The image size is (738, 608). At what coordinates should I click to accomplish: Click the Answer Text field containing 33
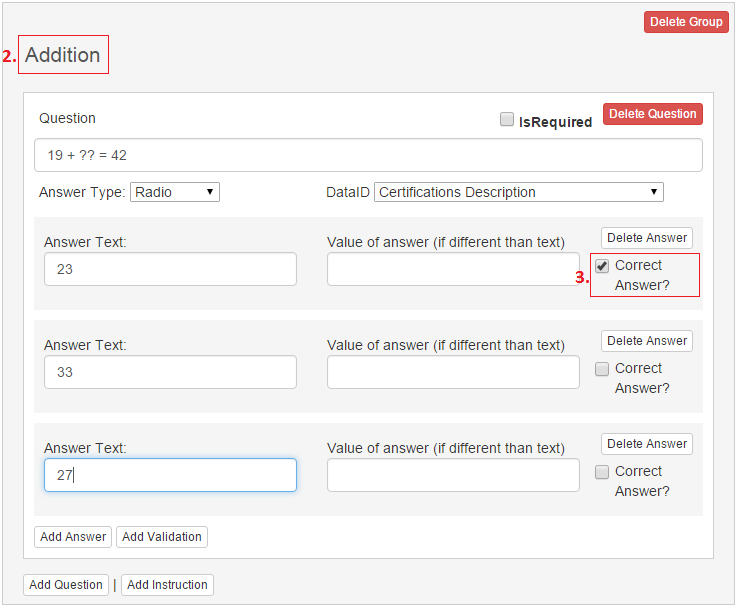click(170, 372)
